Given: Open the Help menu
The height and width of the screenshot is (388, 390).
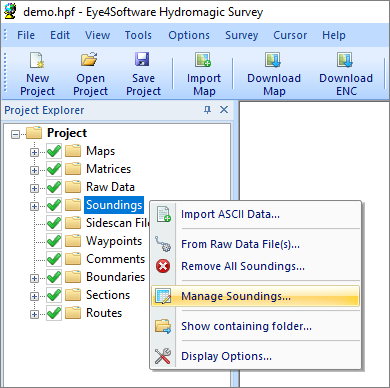Looking at the screenshot, I should click(334, 35).
